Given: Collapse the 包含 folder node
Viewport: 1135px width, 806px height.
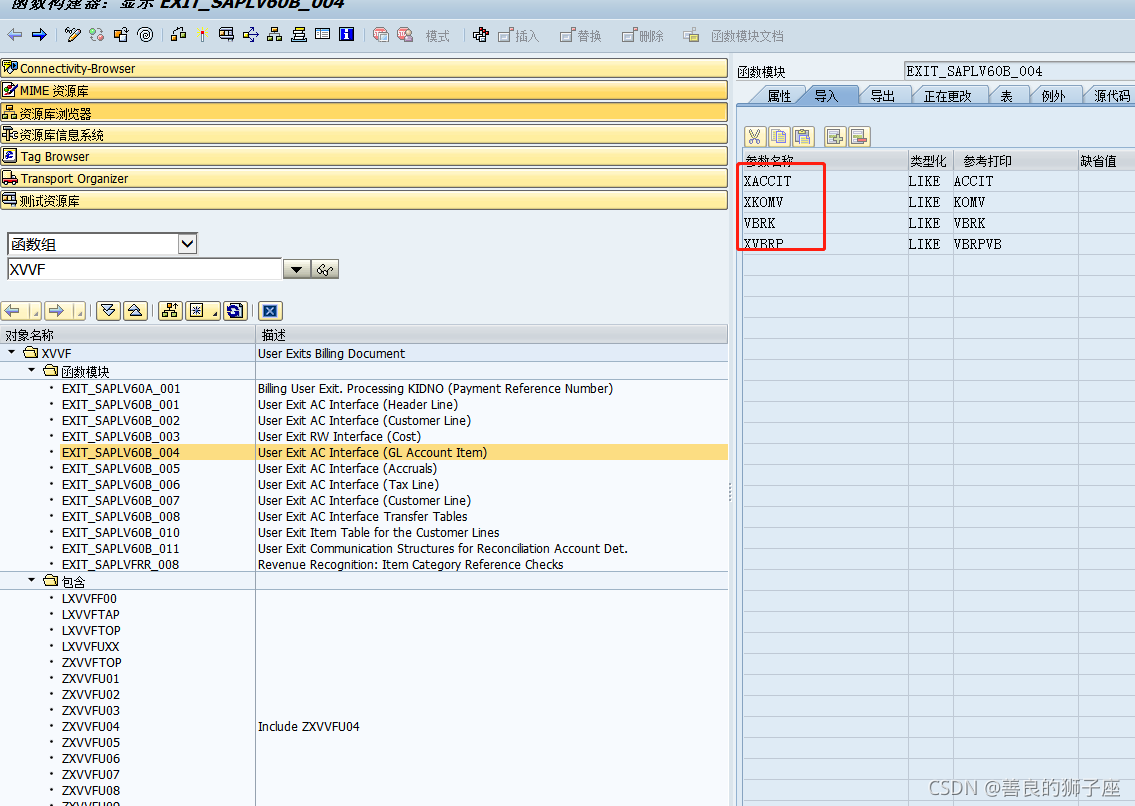Looking at the screenshot, I should [31, 580].
